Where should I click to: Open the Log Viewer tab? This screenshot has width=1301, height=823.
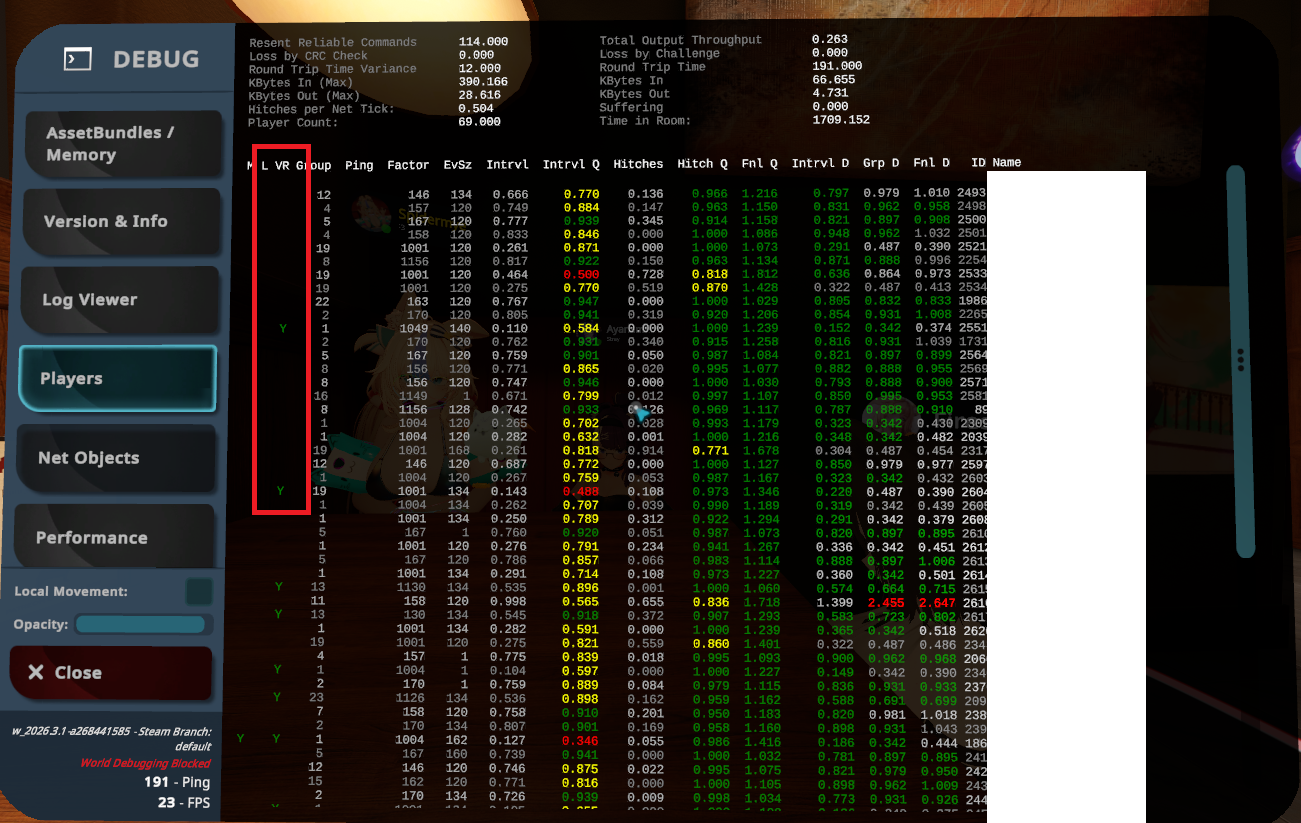(120, 300)
